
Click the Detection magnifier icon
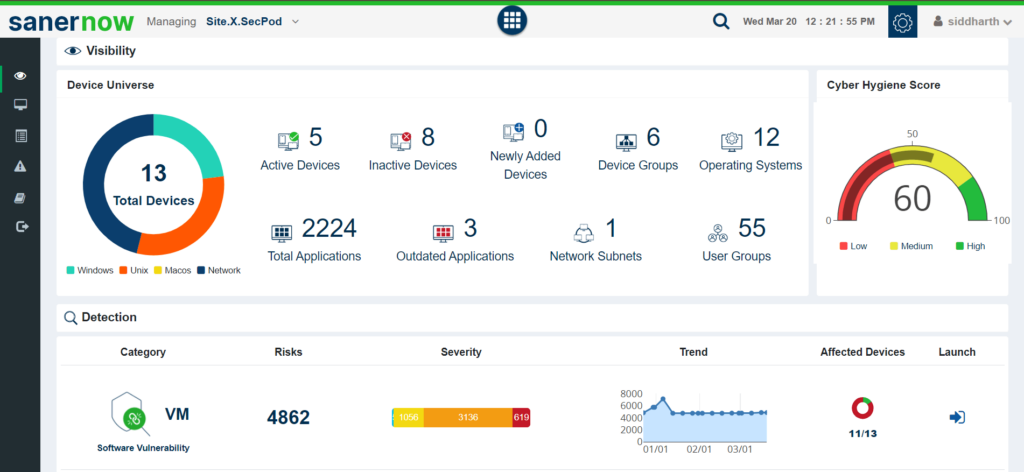pyautogui.click(x=71, y=318)
